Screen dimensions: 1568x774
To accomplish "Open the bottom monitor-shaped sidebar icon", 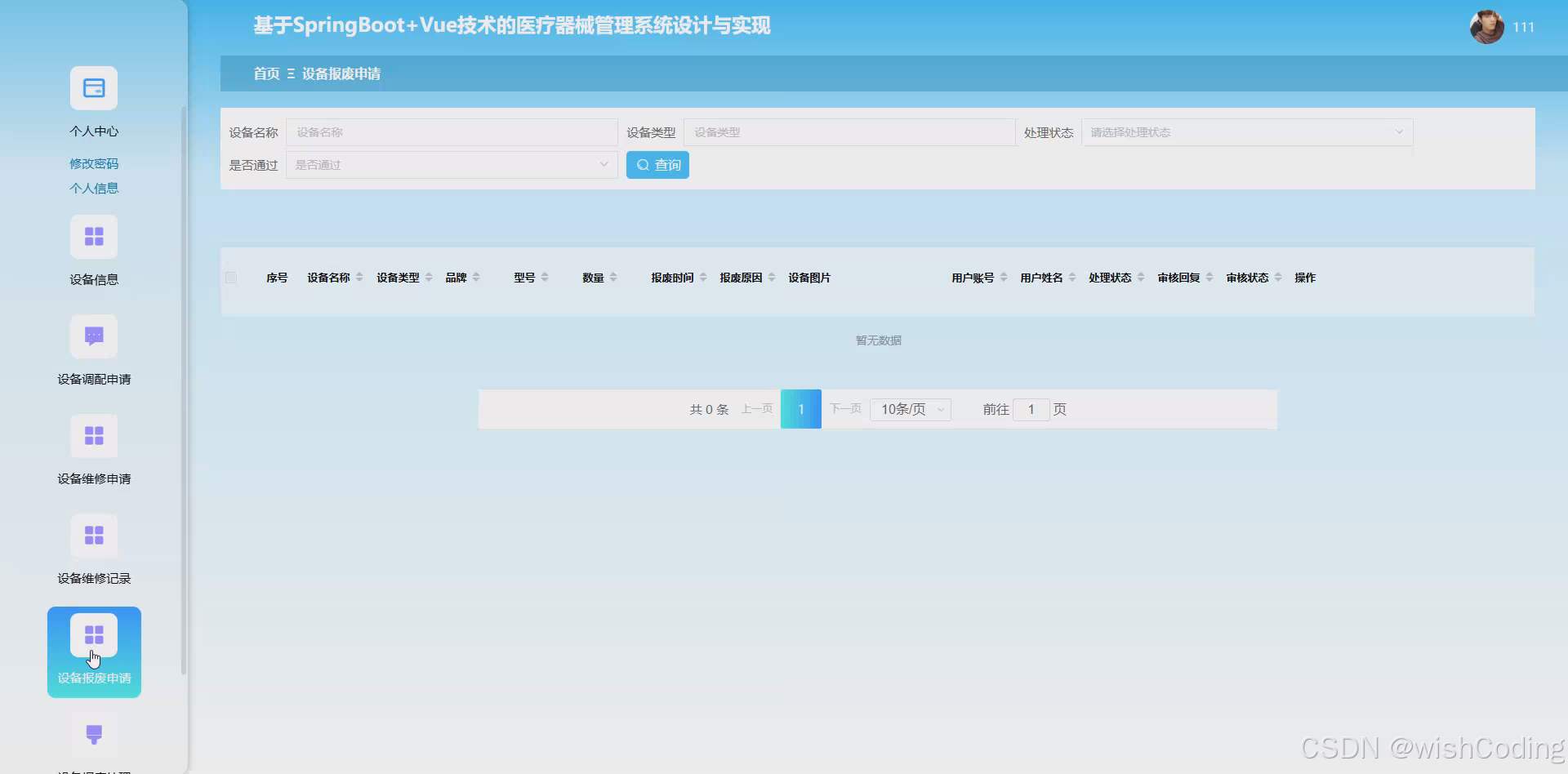I will tap(94, 733).
